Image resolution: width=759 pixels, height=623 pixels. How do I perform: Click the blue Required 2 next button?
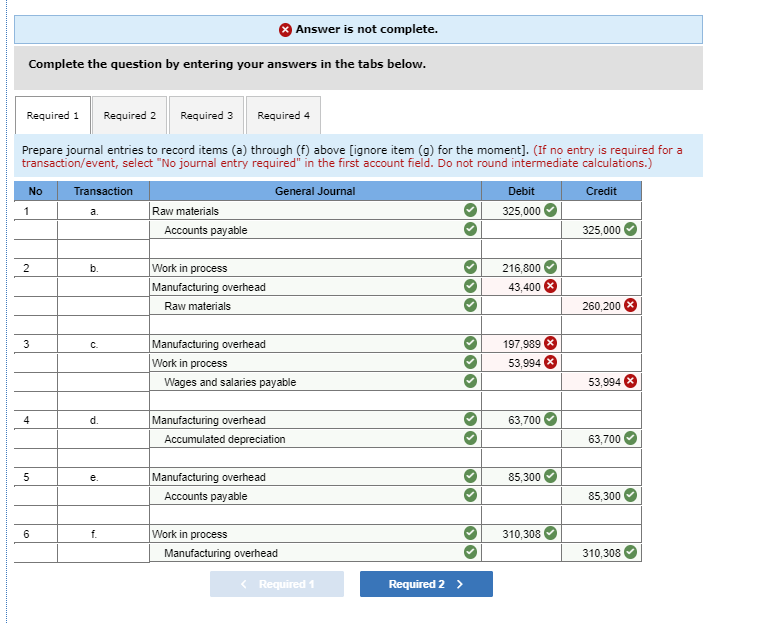[426, 584]
